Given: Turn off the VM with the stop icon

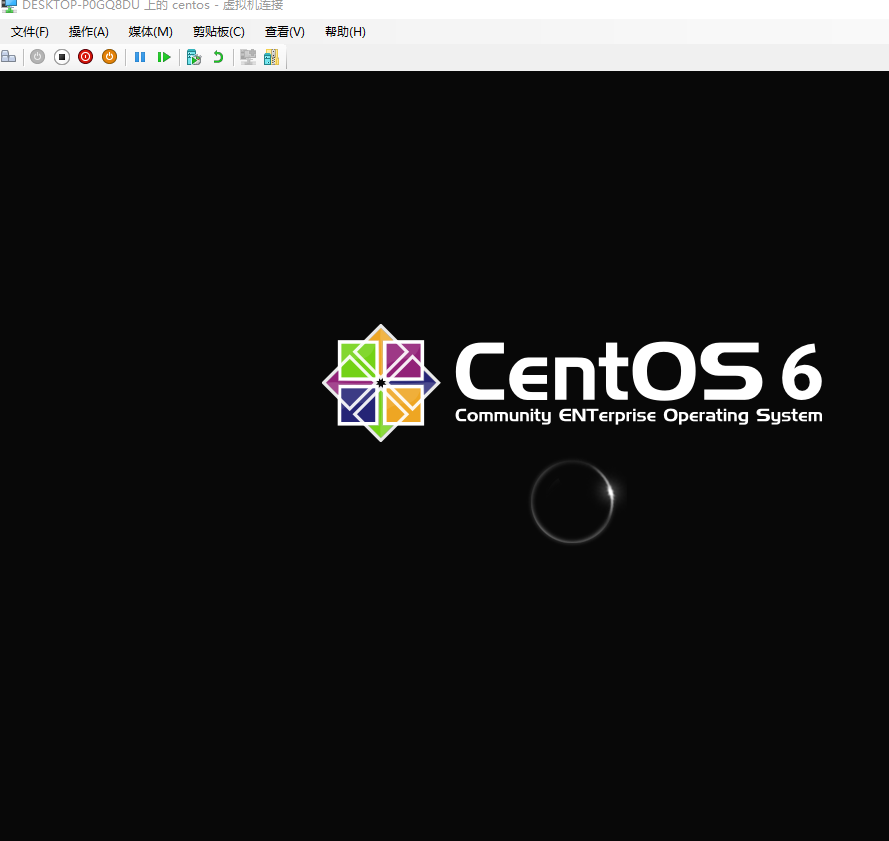Looking at the screenshot, I should pyautogui.click(x=61, y=57).
